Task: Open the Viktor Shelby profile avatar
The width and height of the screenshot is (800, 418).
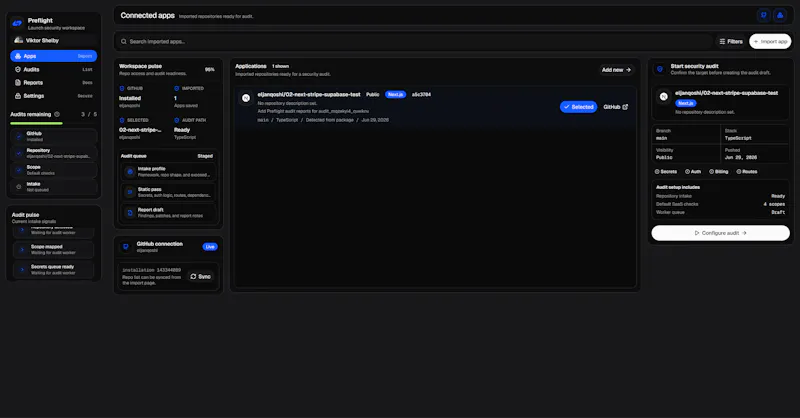Action: pyautogui.click(x=18, y=40)
